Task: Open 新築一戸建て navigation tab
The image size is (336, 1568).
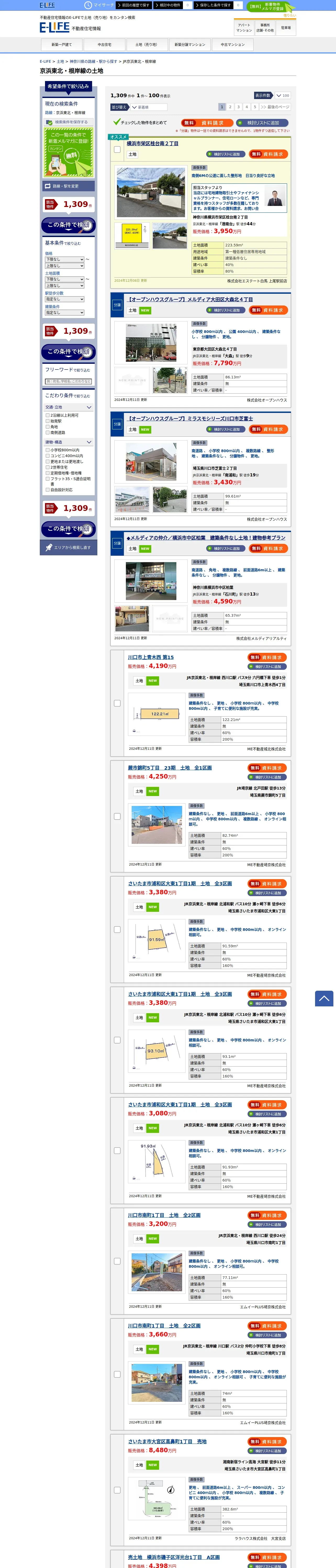Action: tap(61, 44)
